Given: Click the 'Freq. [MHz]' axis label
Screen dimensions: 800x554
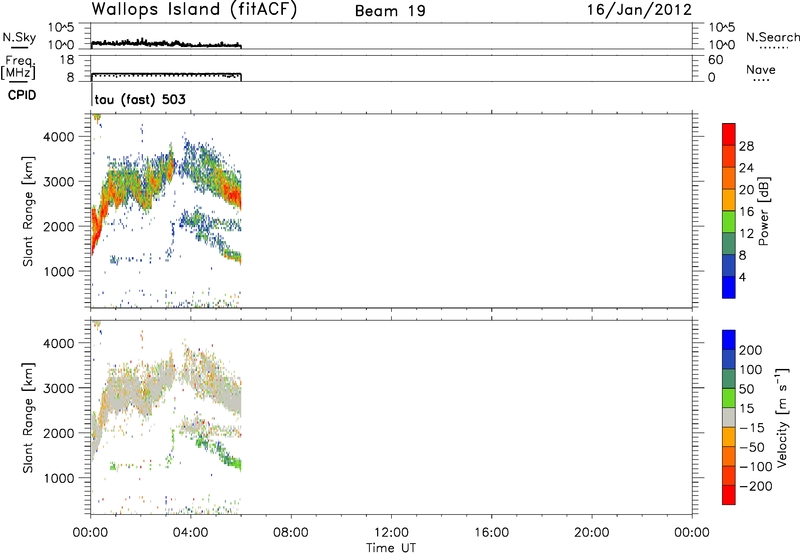Looking at the screenshot, I should (x=19, y=67).
